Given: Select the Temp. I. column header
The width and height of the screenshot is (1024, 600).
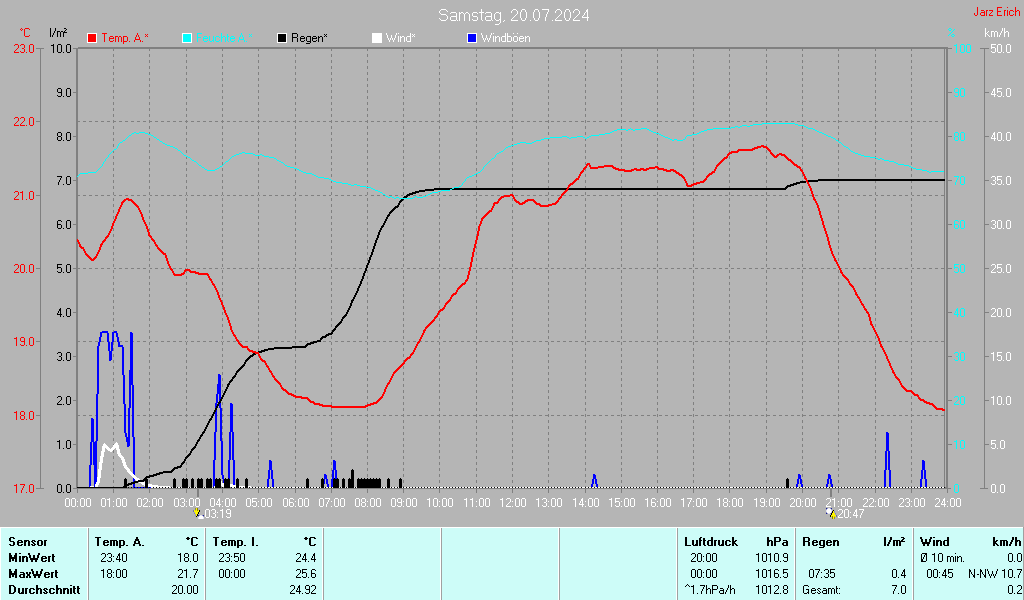Looking at the screenshot, I should pos(235,541).
